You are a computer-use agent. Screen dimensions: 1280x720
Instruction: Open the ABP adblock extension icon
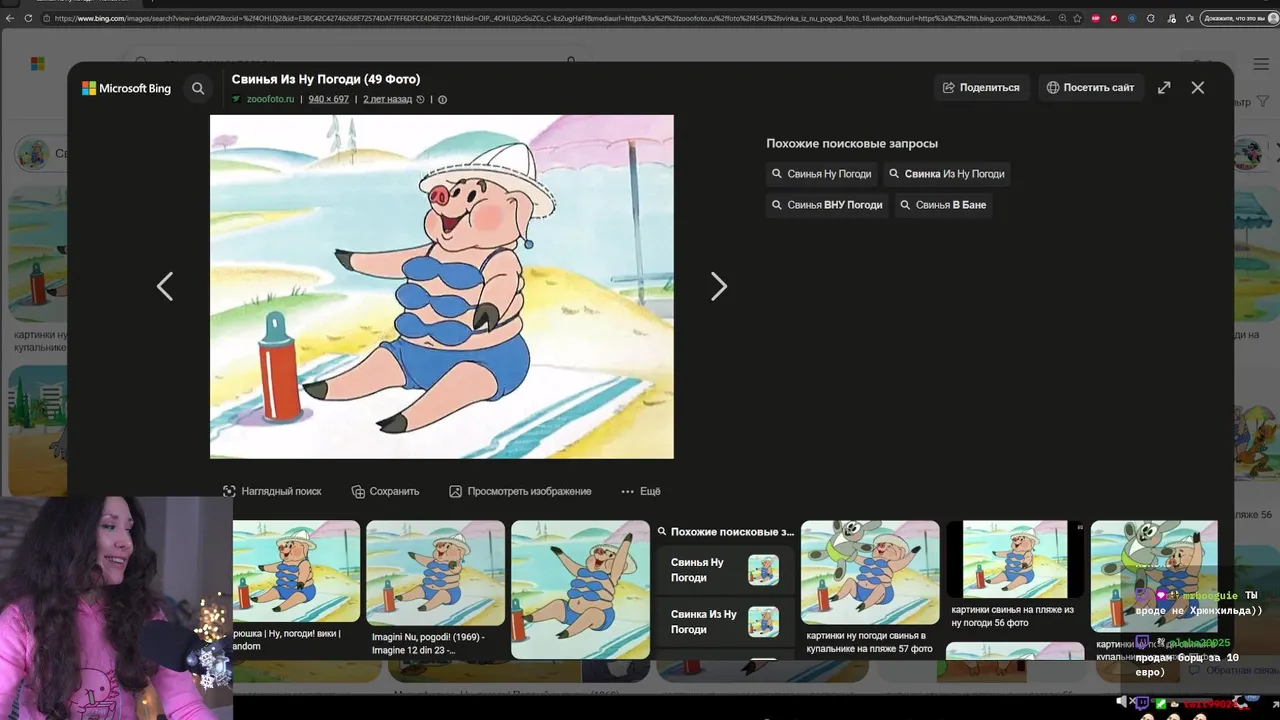(x=1096, y=18)
